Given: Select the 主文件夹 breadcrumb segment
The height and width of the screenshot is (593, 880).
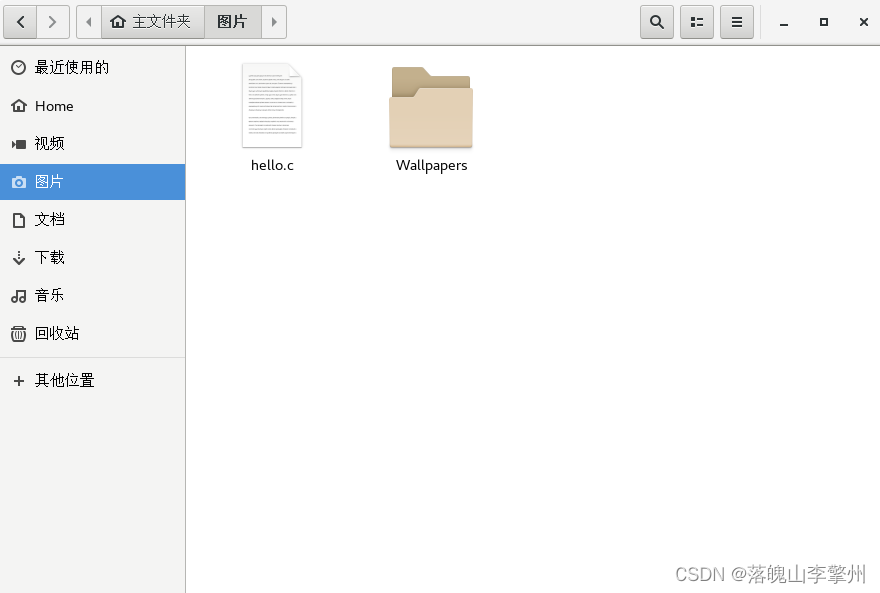Looking at the screenshot, I should (x=152, y=21).
